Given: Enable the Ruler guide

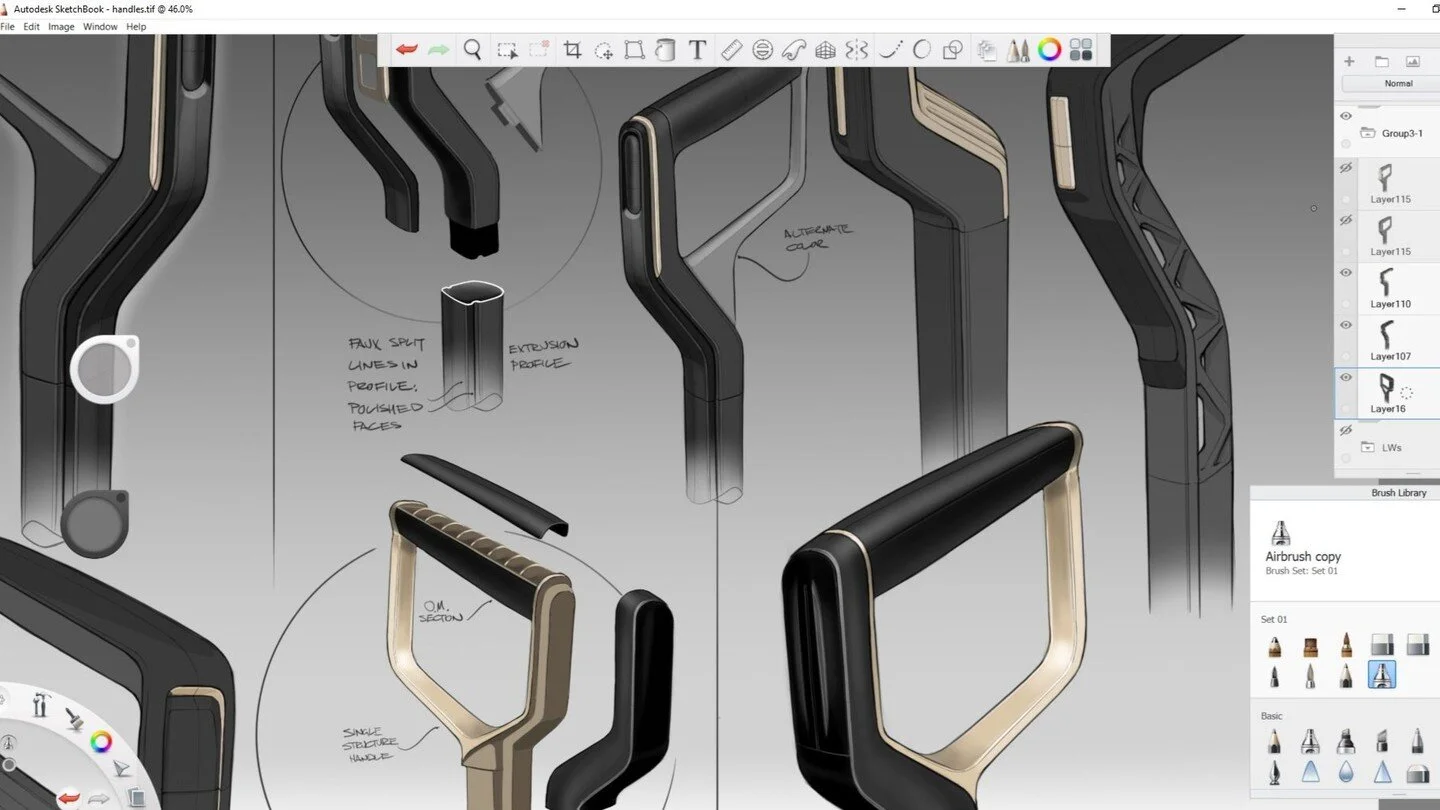Looking at the screenshot, I should (731, 50).
